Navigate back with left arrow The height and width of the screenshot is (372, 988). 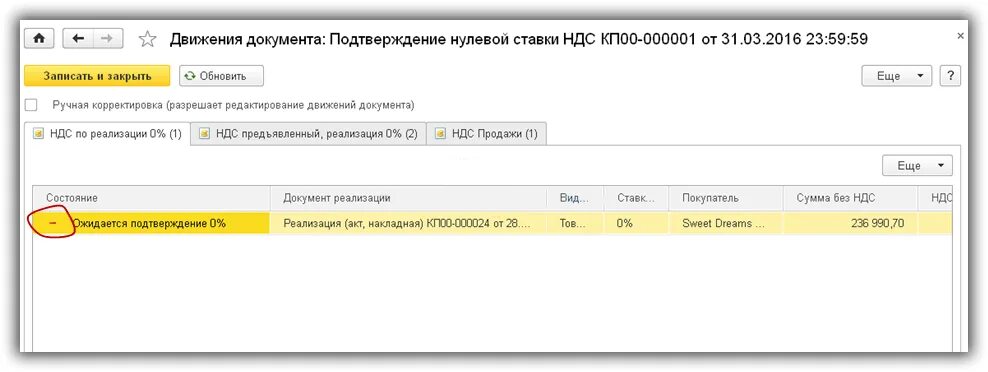pyautogui.click(x=78, y=38)
